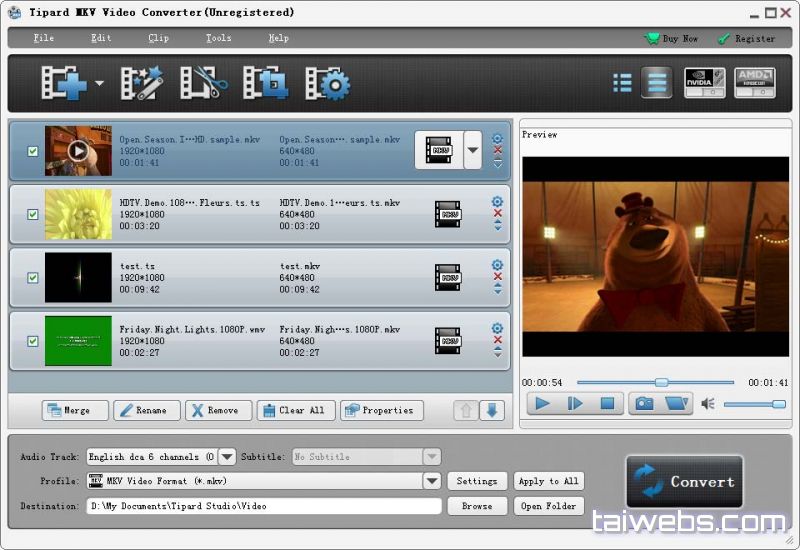Open the Crop video tool
This screenshot has height=550, width=800.
[266, 83]
